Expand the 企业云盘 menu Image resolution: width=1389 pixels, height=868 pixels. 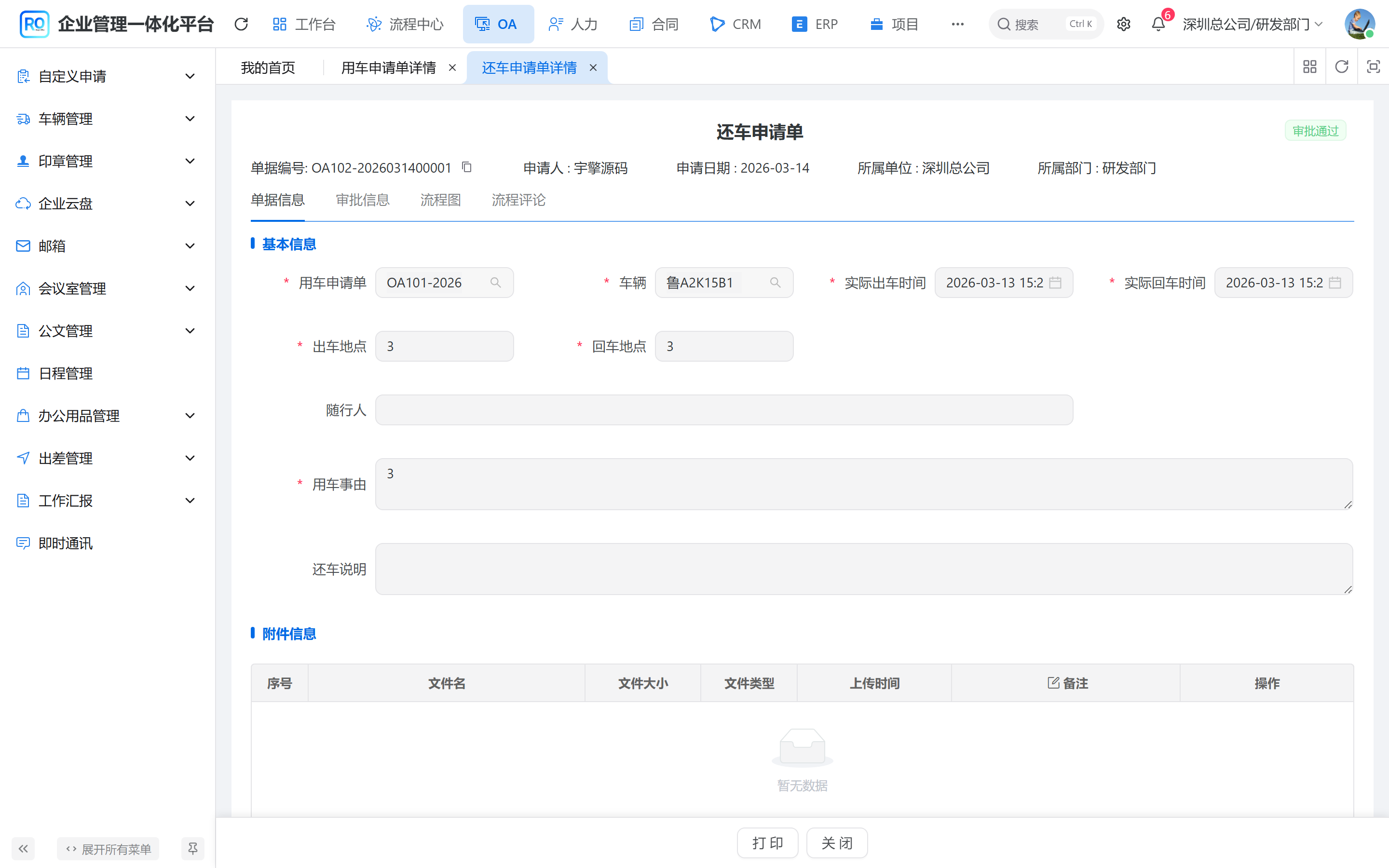108,204
